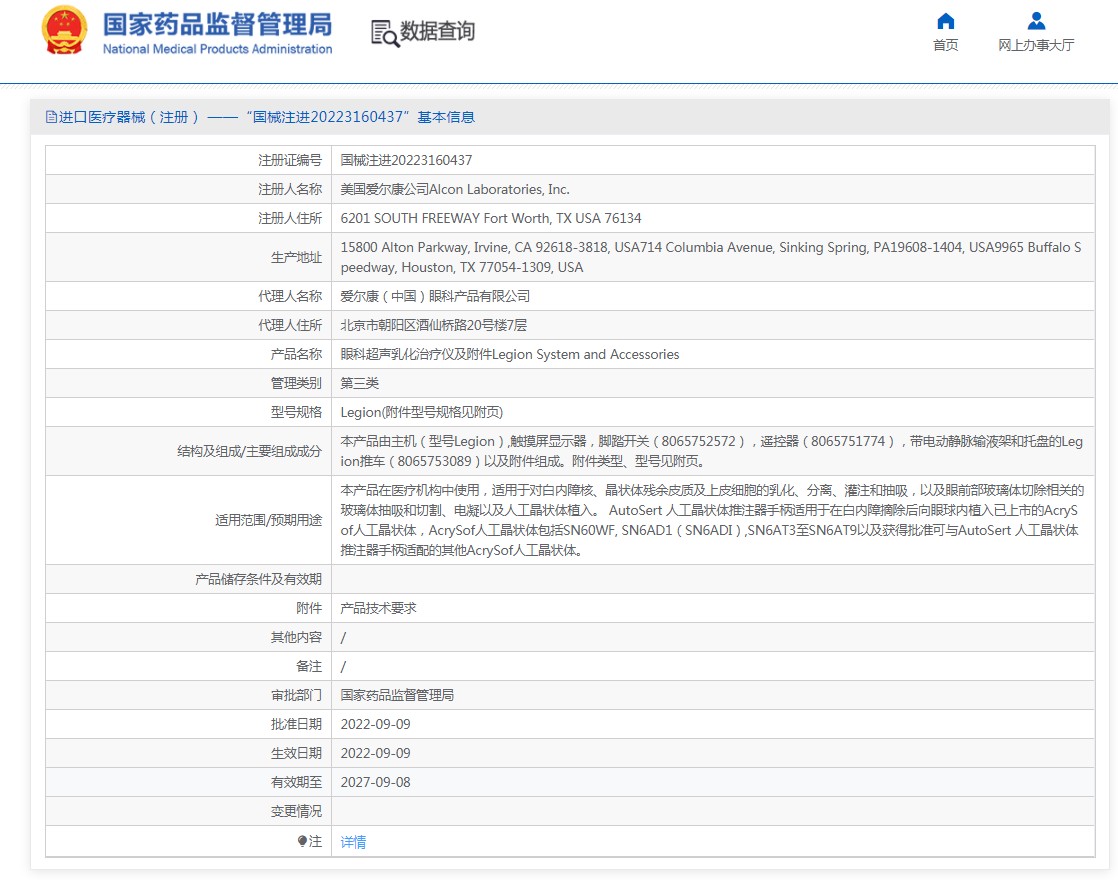Select agent name 爱尔康(中国)眼科产品有限公司
Viewport: 1118px width, 880px height.
pos(435,296)
